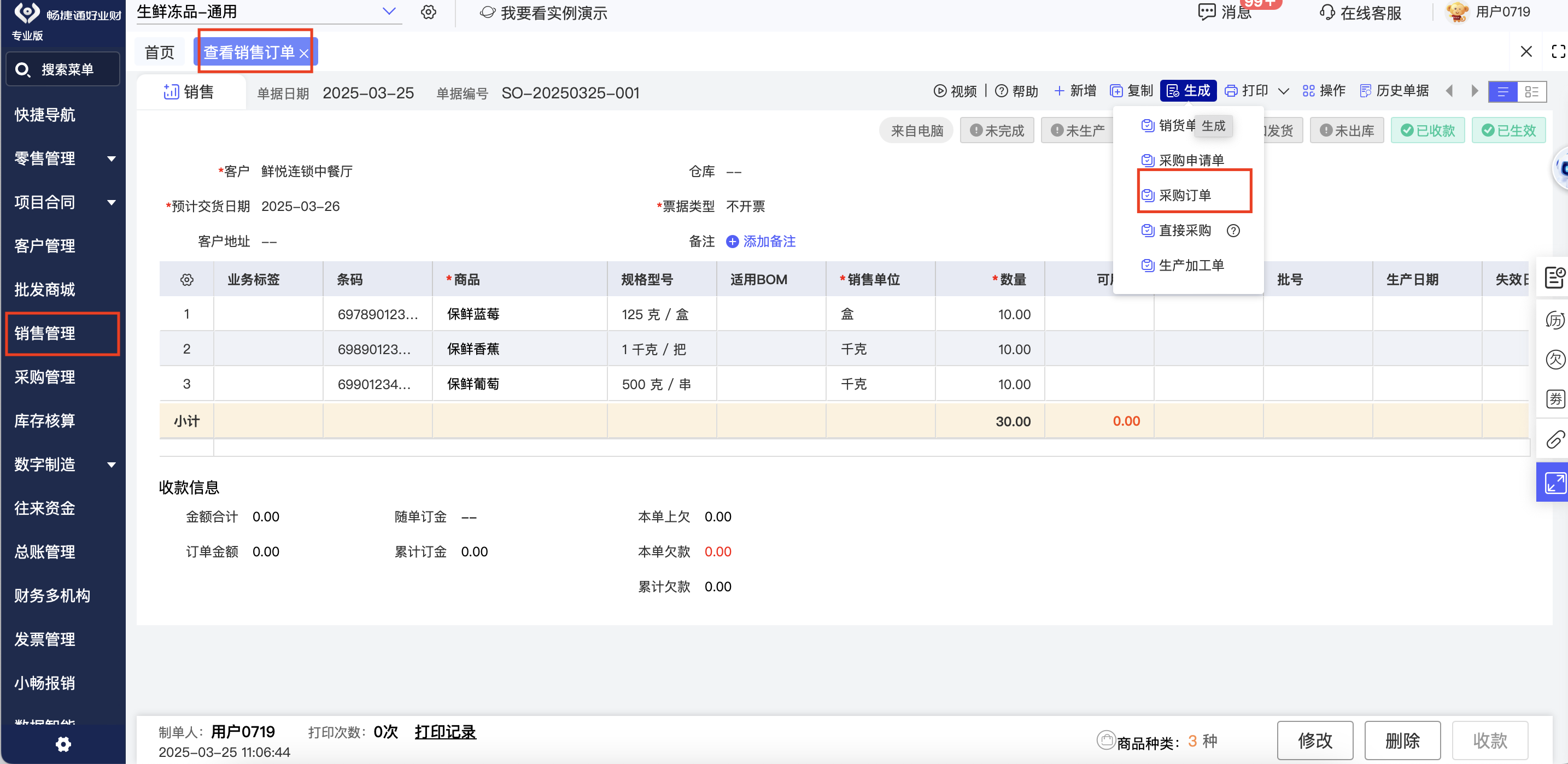Switch to list layout view
This screenshot has width=1568, height=764.
coord(1503,92)
